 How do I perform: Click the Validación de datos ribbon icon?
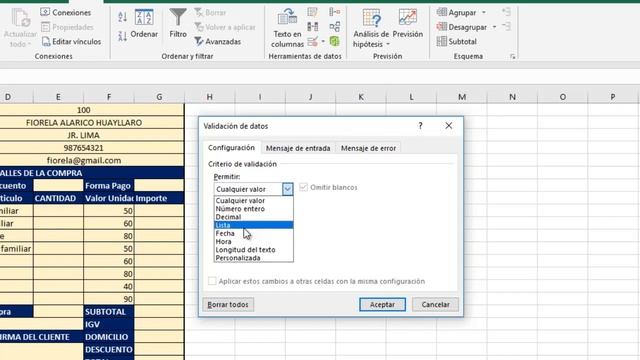click(x=313, y=42)
